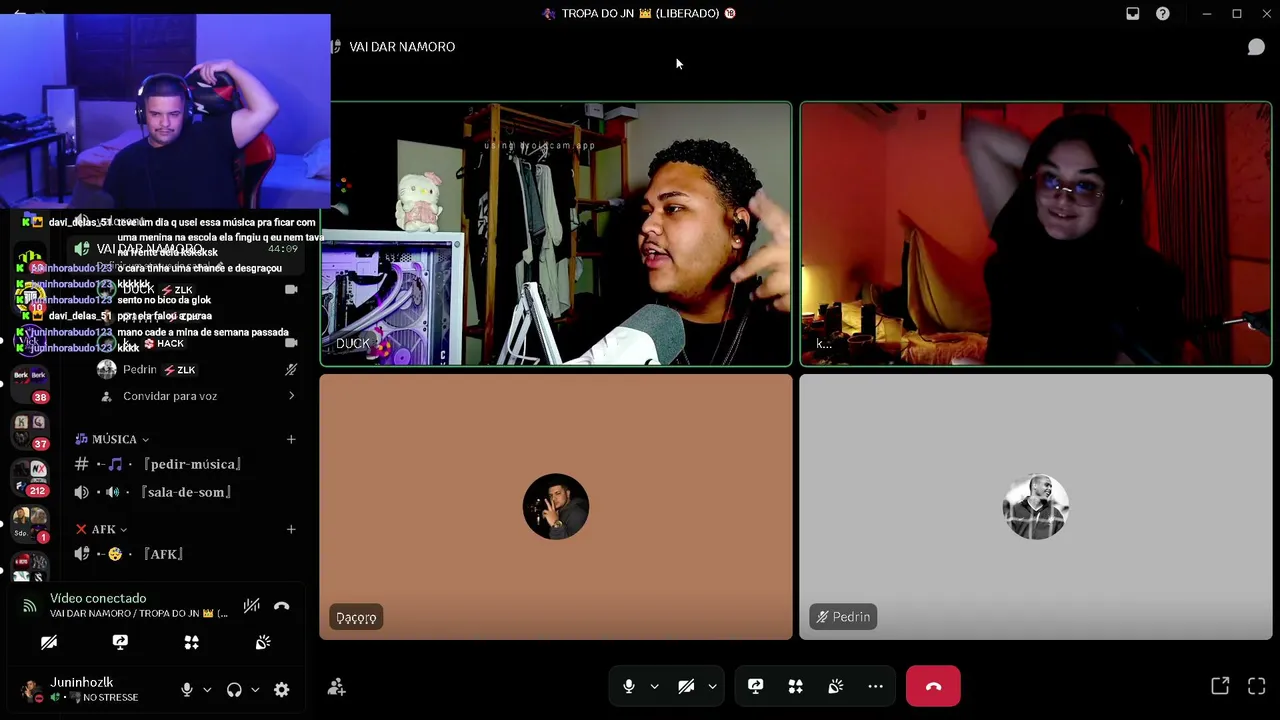The height and width of the screenshot is (720, 1280).
Task: Open more options ellipsis in call bar
Action: pos(876,686)
